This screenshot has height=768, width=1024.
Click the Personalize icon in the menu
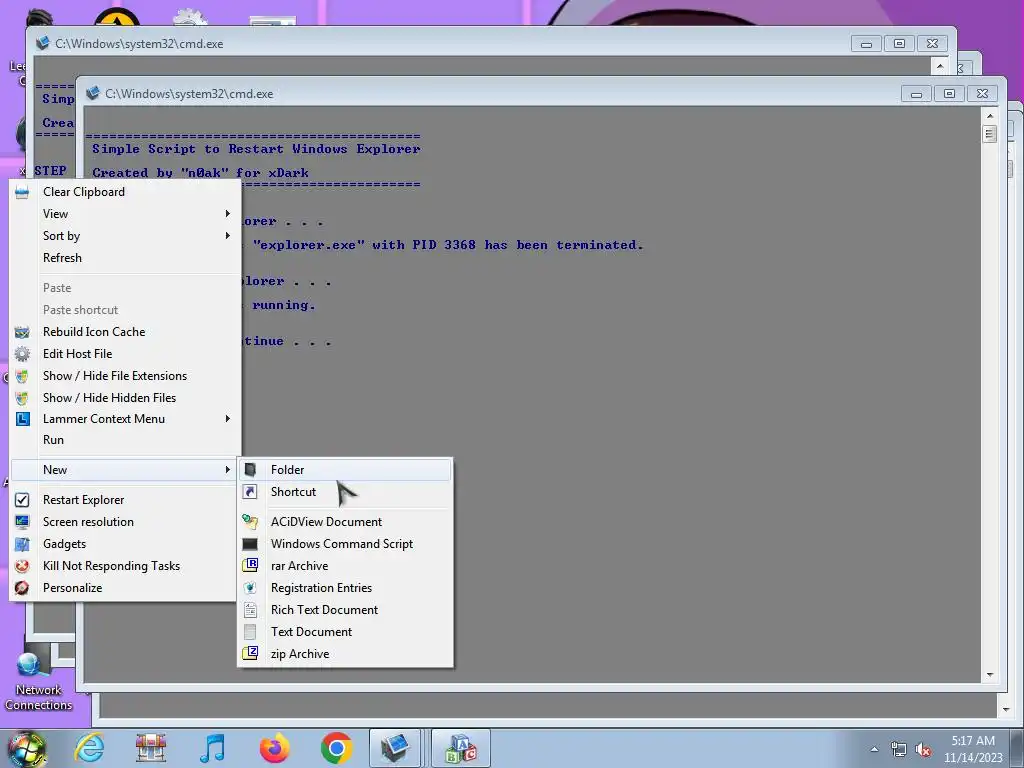(22, 588)
